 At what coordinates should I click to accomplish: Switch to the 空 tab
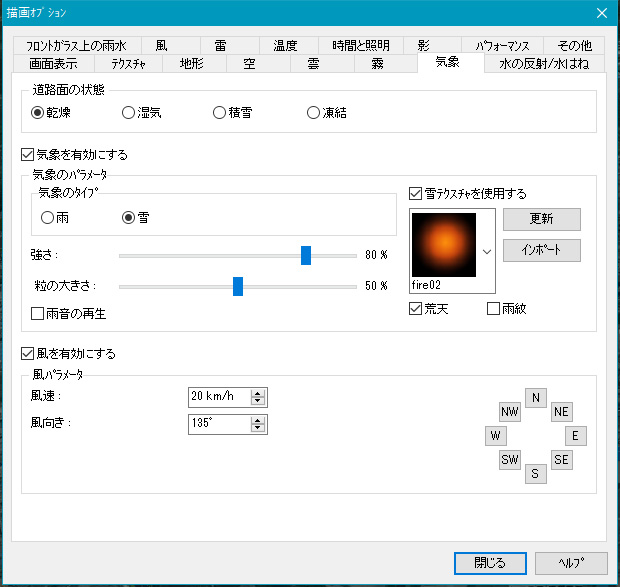(x=258, y=63)
